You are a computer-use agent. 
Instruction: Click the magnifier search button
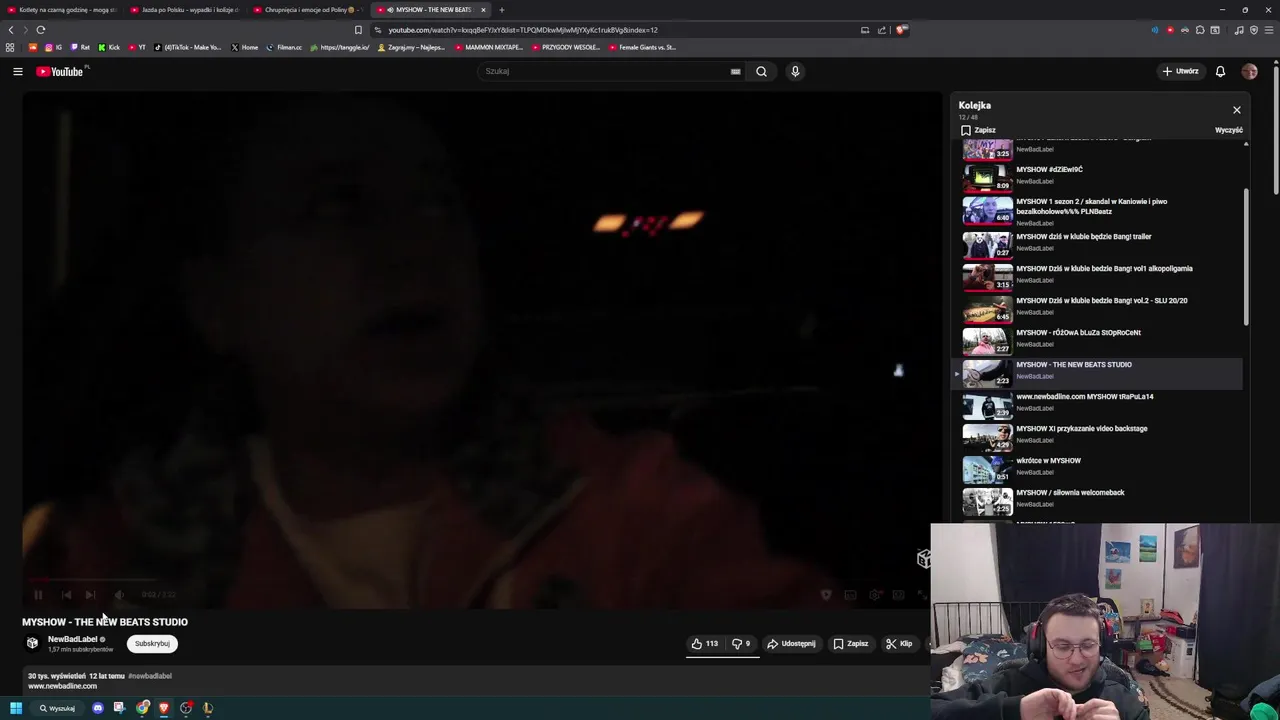pos(761,71)
